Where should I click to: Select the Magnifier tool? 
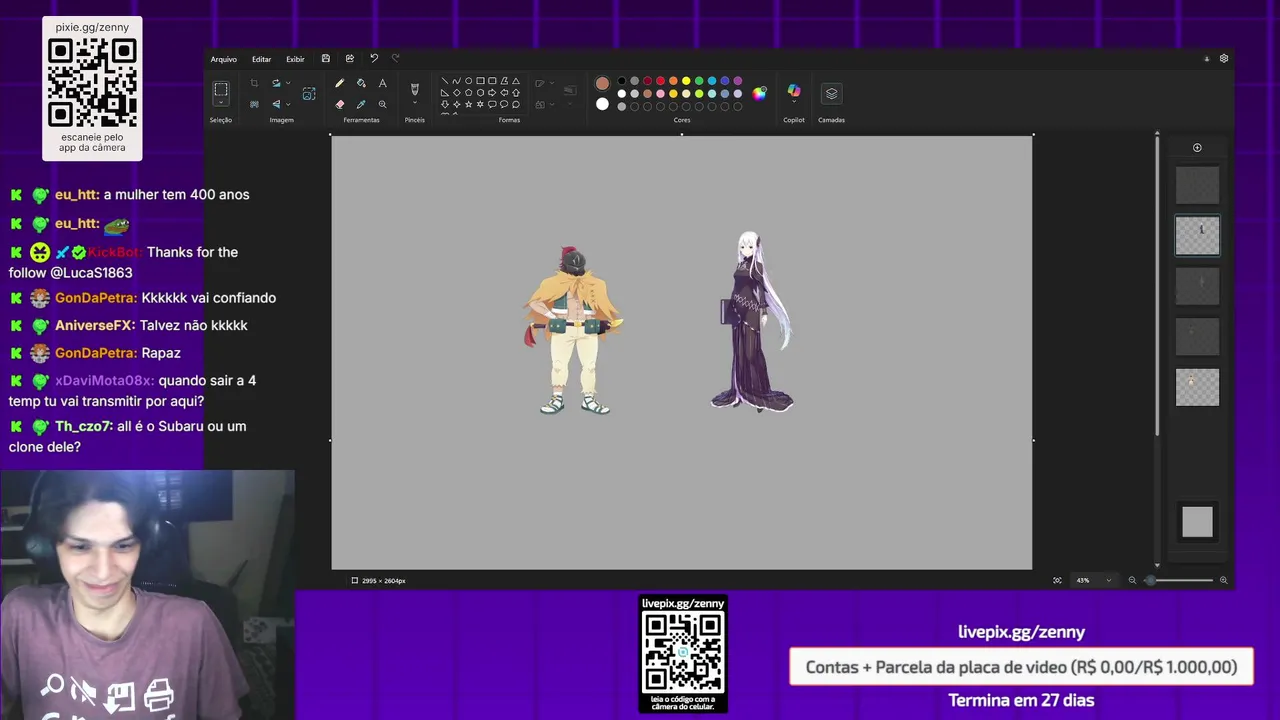(383, 104)
